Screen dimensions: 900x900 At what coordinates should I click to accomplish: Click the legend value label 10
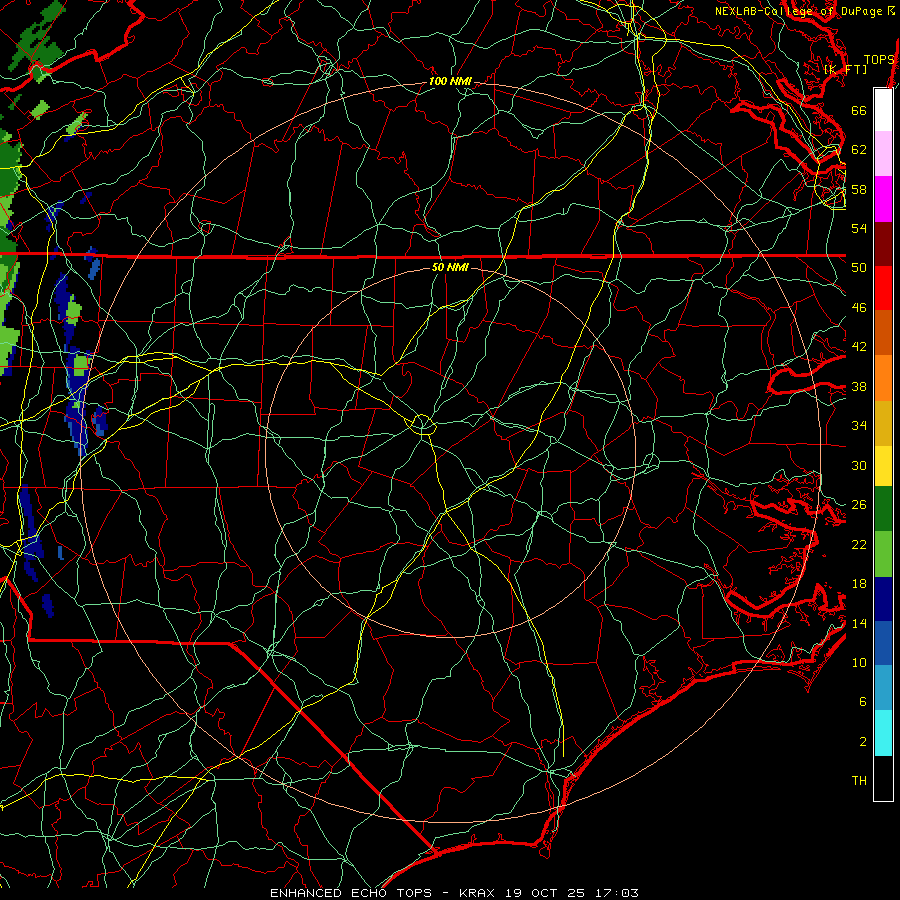[859, 662]
